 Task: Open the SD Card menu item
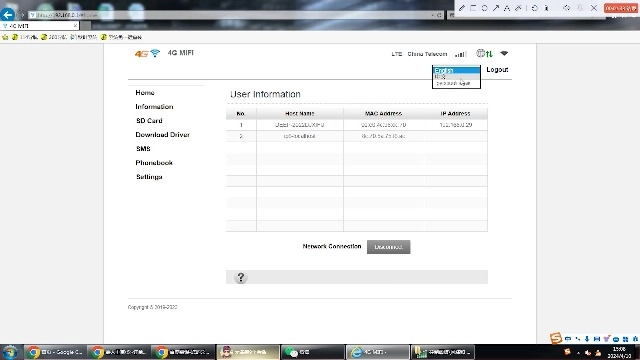(149, 121)
